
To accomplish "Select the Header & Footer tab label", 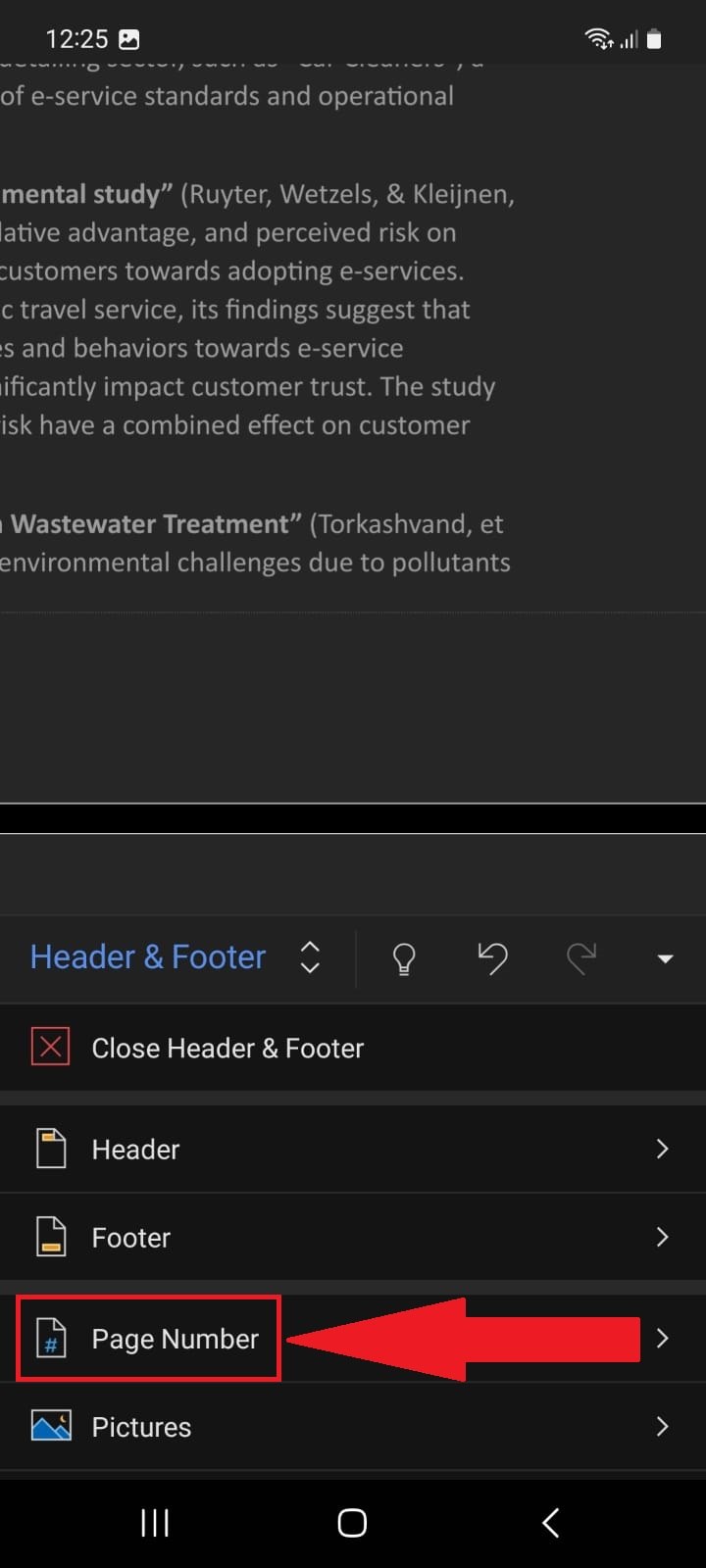I will coord(148,956).
